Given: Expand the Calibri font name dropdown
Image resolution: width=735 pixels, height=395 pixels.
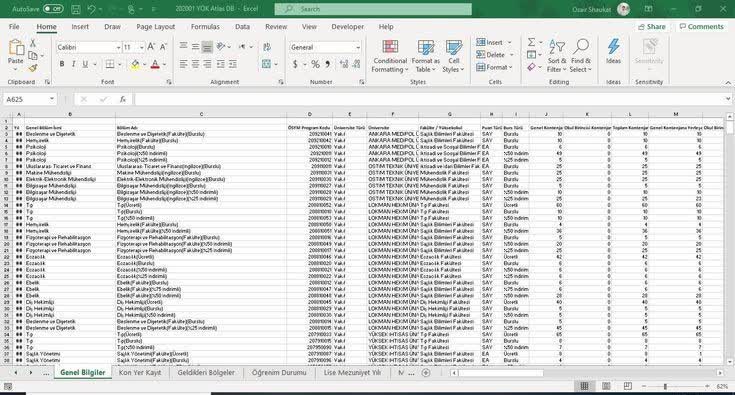Looking at the screenshot, I should point(118,47).
